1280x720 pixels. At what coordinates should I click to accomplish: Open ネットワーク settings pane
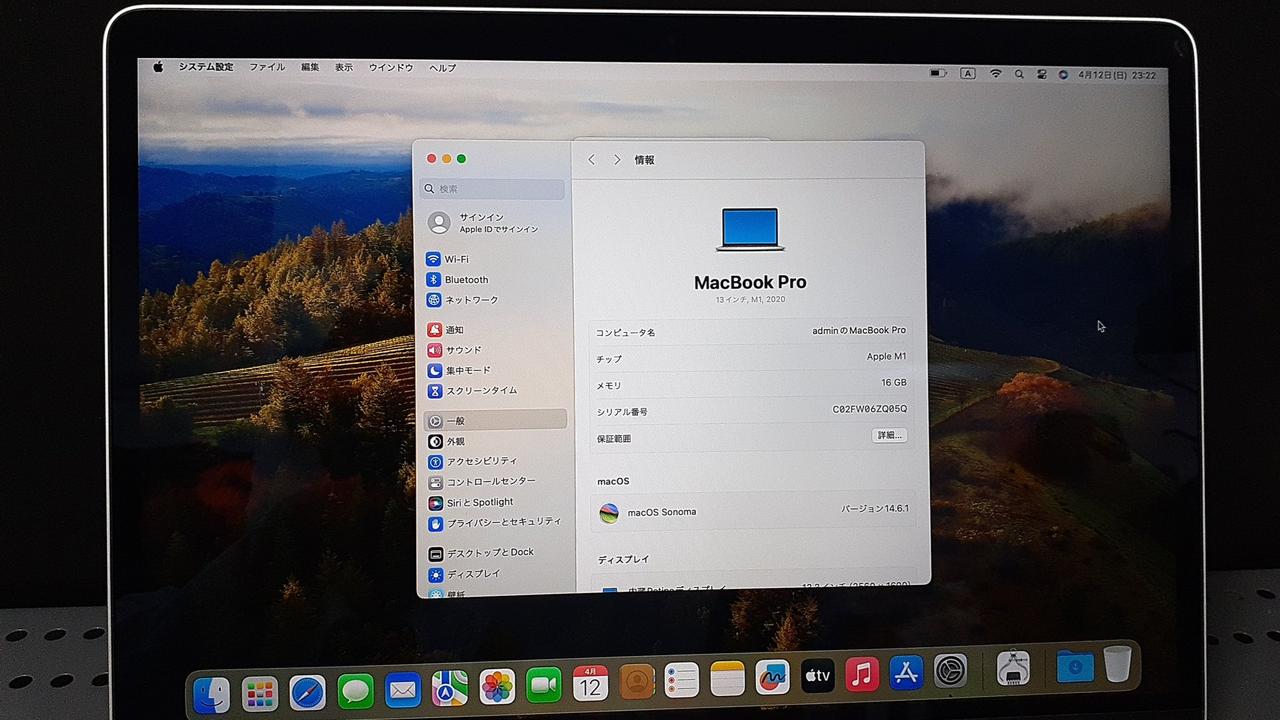[x=470, y=300]
